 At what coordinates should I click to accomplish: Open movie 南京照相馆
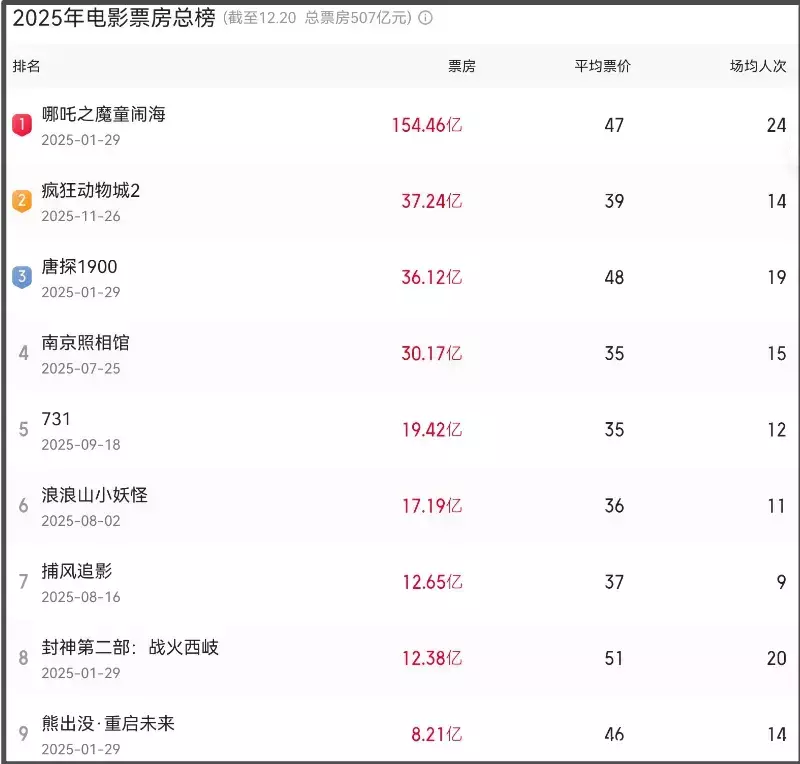[85, 343]
